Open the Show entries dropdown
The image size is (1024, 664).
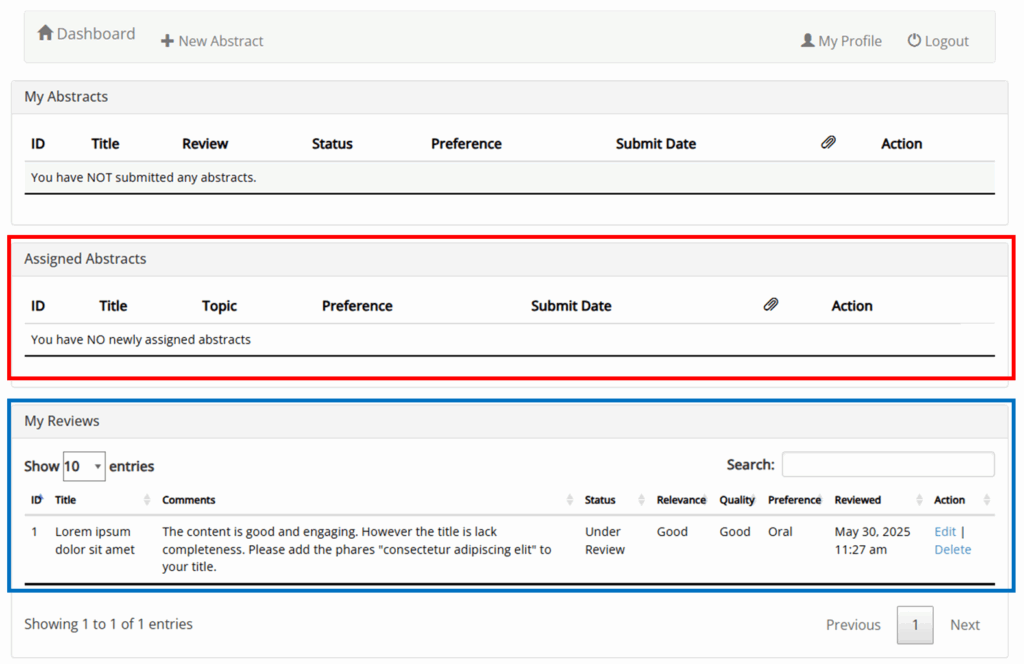click(x=84, y=466)
